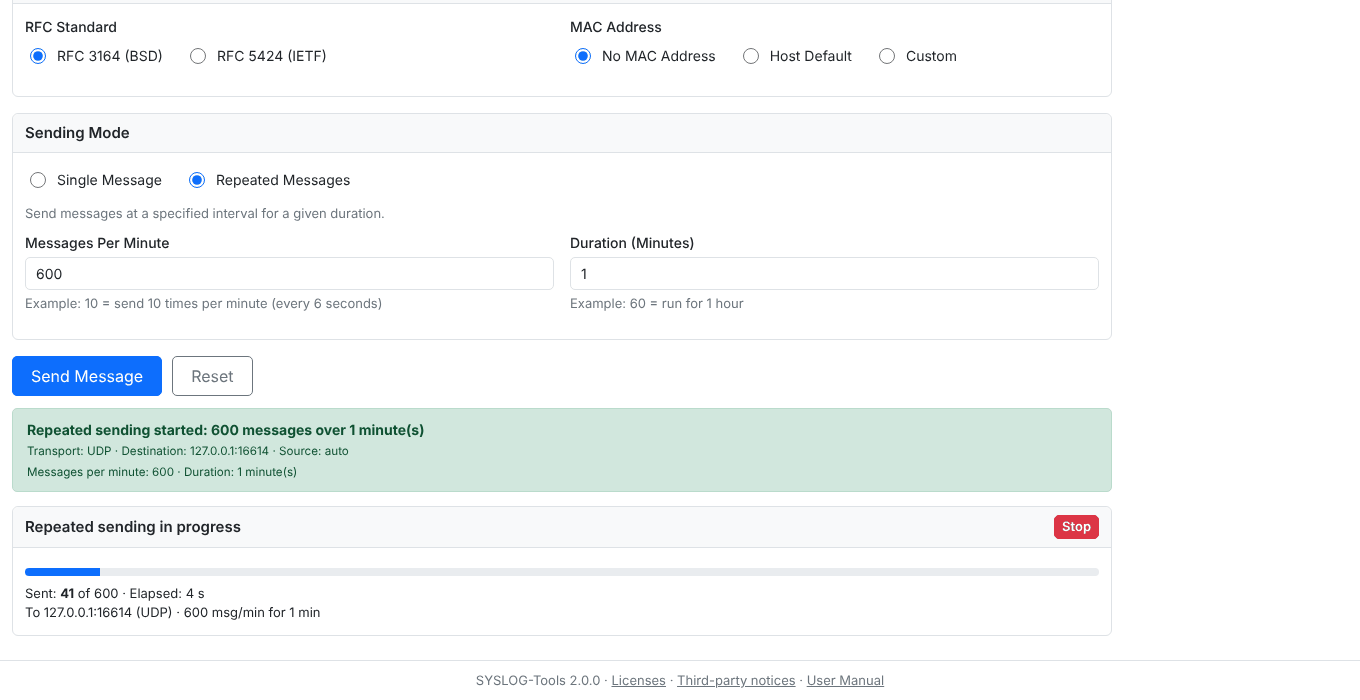This screenshot has height=700, width=1360.
Task: Click the 'Messages Per Minute' label
Action: pyautogui.click(x=97, y=243)
